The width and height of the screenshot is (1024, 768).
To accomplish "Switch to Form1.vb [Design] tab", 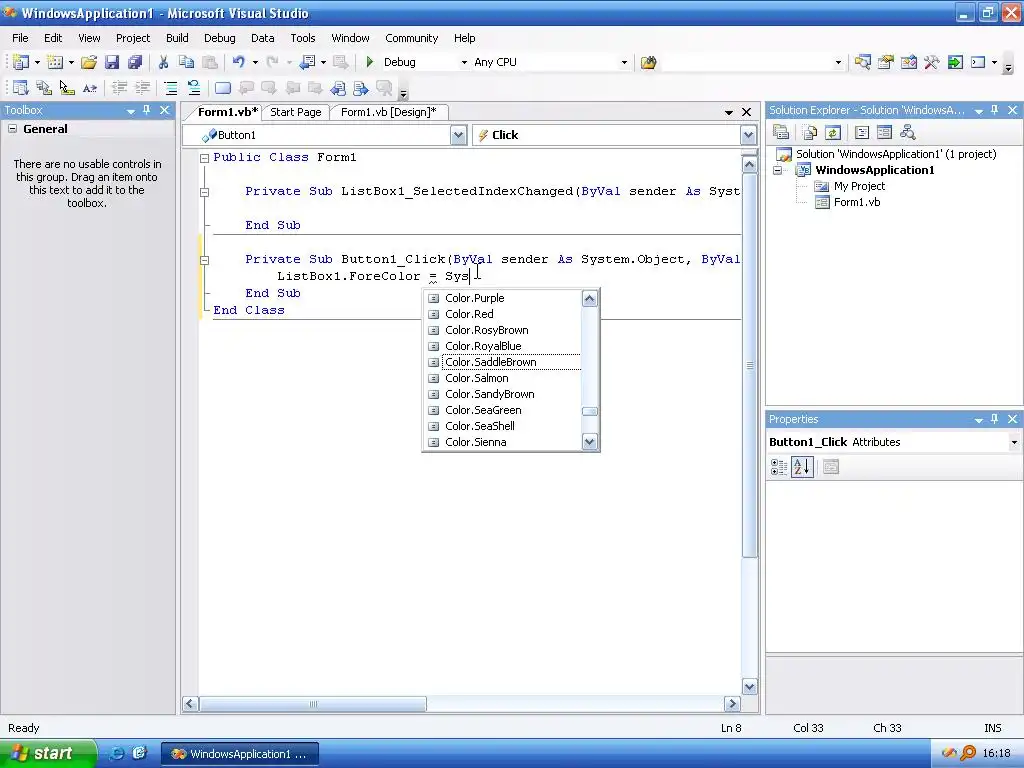I will pyautogui.click(x=389, y=112).
